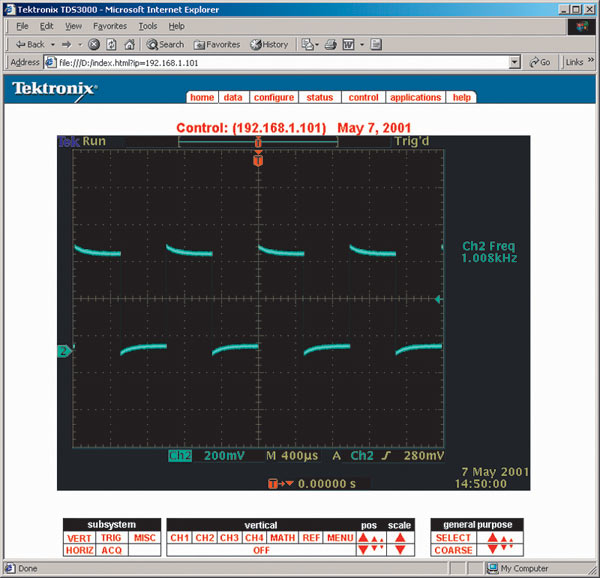Click the REF vertical button
Viewport: 600px width, 578px height.
click(311, 538)
